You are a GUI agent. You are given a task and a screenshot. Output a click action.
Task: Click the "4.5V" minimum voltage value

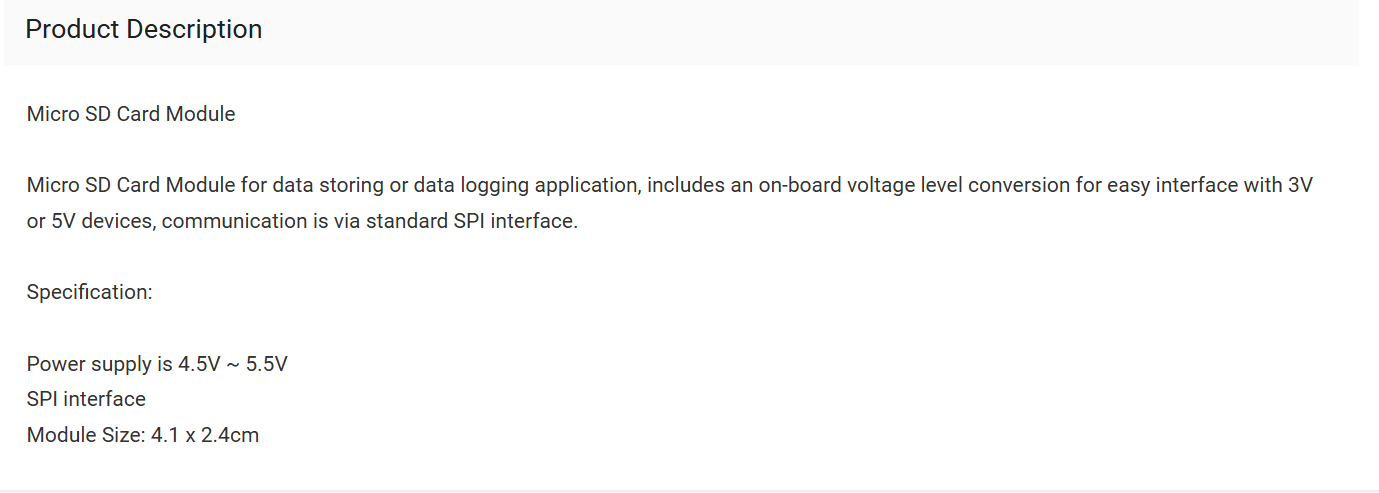(x=199, y=364)
